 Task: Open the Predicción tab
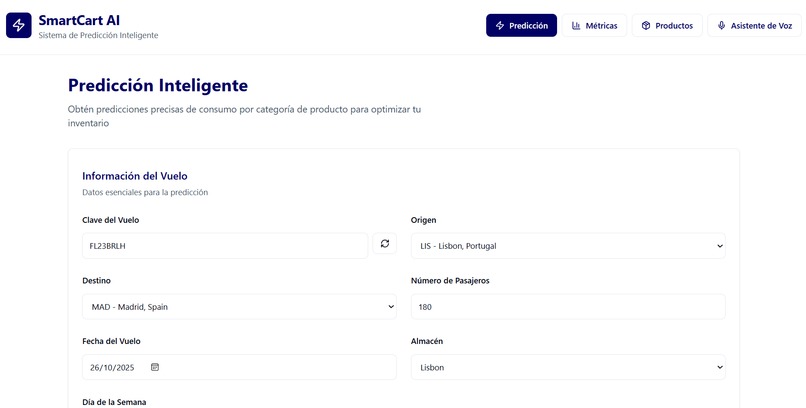521,25
